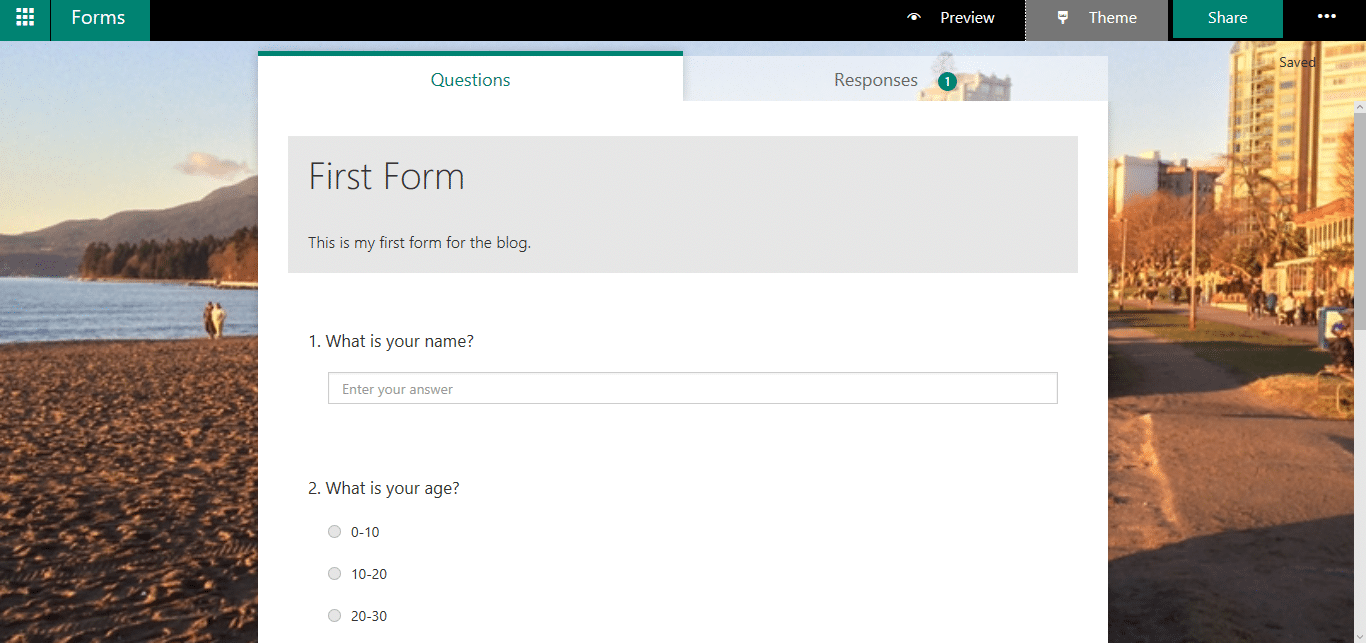Open the More options ellipsis menu
Image resolution: width=1366 pixels, height=643 pixels.
(x=1327, y=17)
